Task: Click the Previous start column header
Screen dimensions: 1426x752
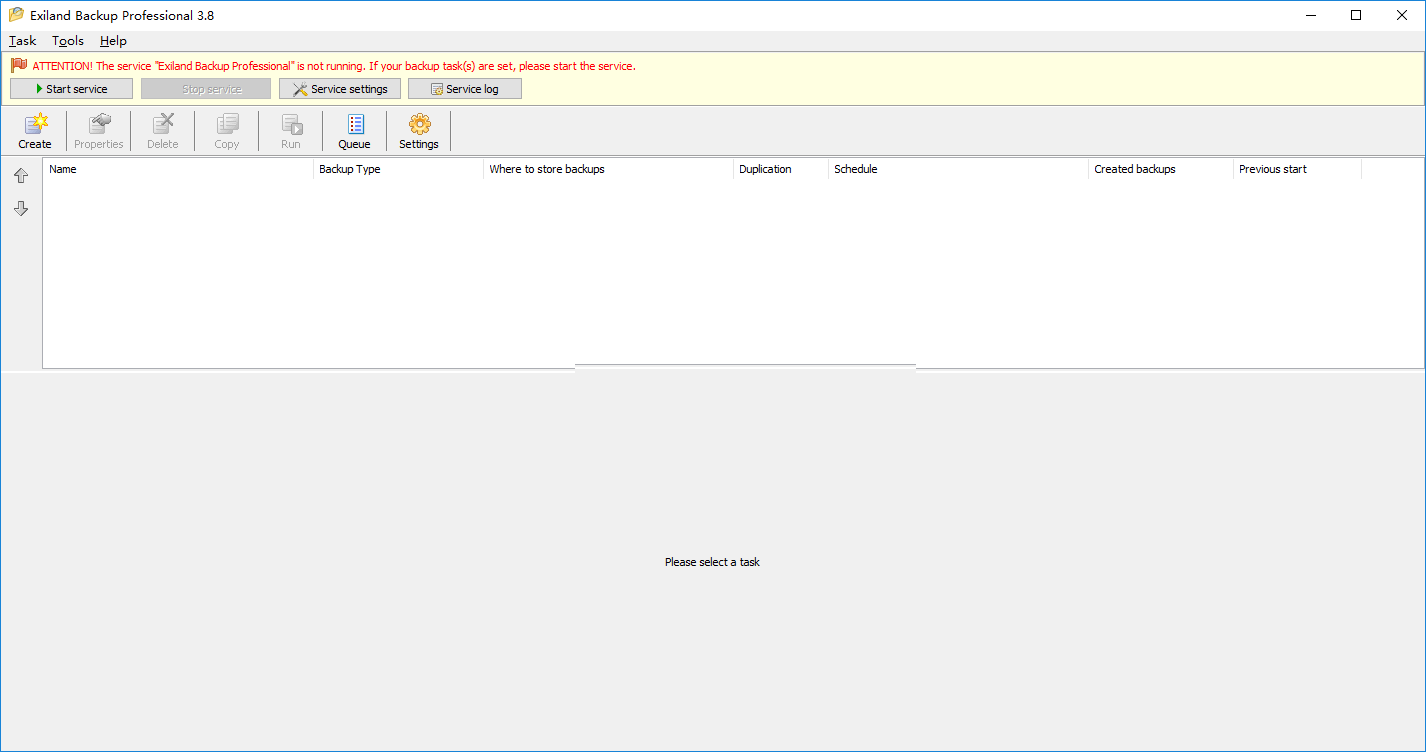Action: click(1297, 169)
